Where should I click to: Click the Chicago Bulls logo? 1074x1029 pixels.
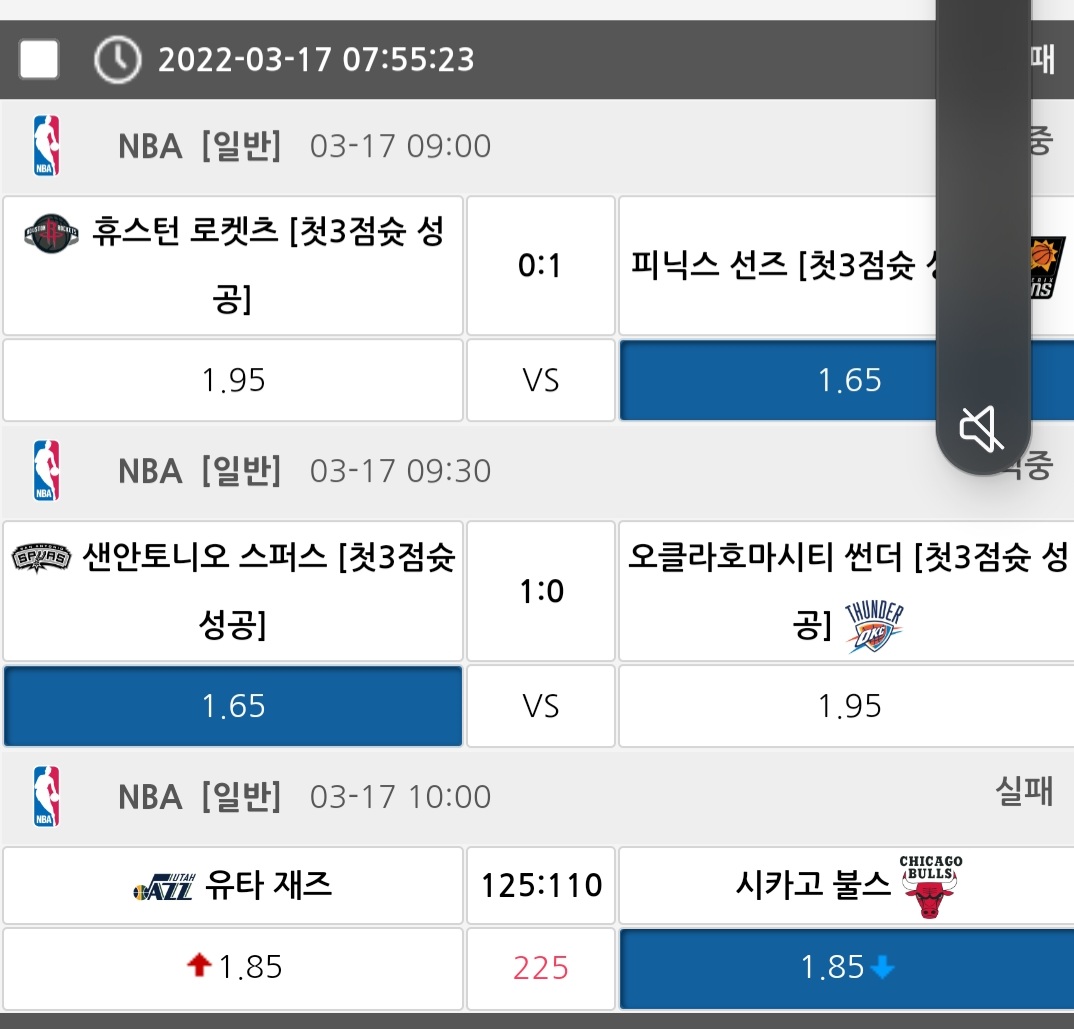click(930, 887)
